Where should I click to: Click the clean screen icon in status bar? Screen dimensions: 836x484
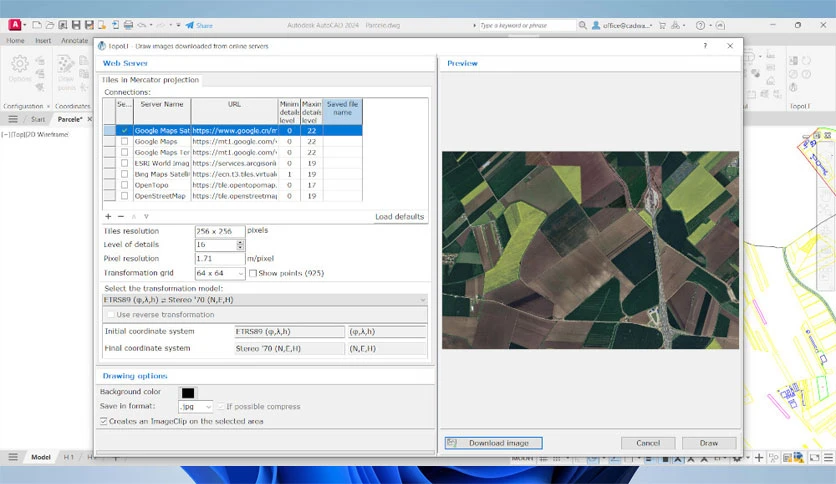pyautogui.click(x=814, y=457)
